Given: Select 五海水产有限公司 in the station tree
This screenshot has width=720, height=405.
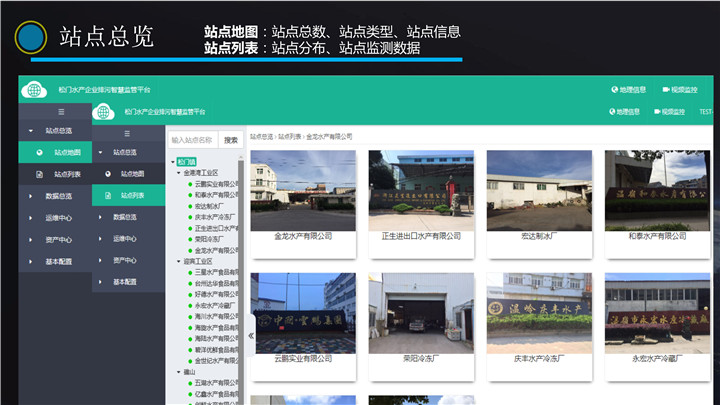Looking at the screenshot, I should [x=216, y=382].
